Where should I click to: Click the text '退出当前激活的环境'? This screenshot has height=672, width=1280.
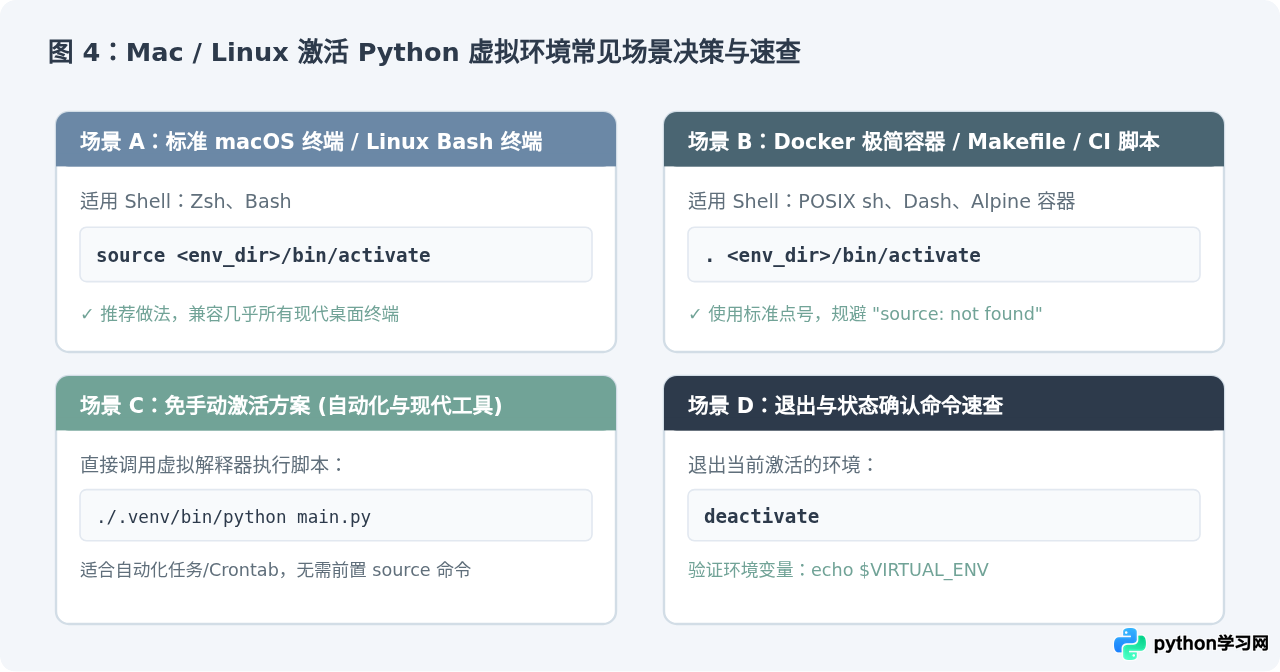point(783,465)
